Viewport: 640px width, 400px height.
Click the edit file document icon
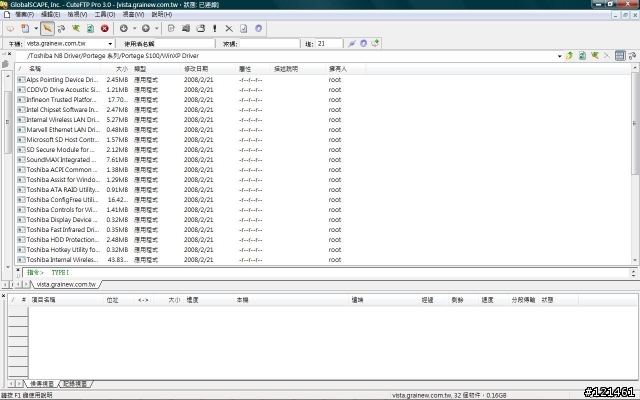[x=171, y=29]
